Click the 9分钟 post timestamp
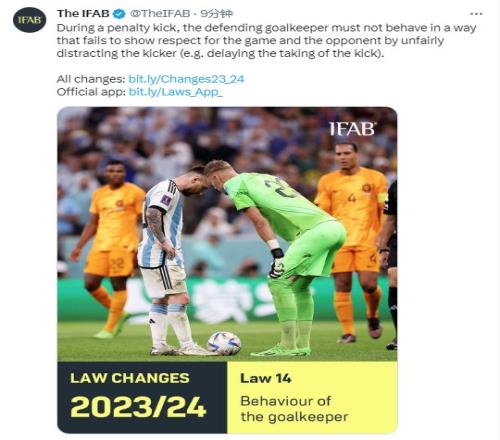The image size is (500, 440). click(x=217, y=14)
